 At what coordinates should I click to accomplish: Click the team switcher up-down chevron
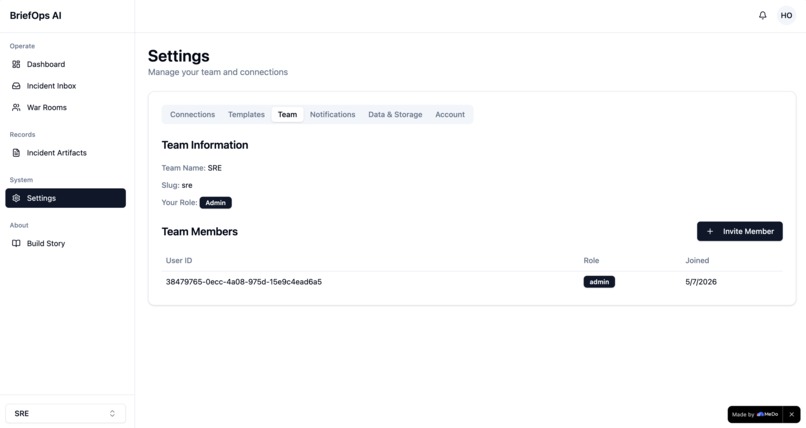click(112, 413)
